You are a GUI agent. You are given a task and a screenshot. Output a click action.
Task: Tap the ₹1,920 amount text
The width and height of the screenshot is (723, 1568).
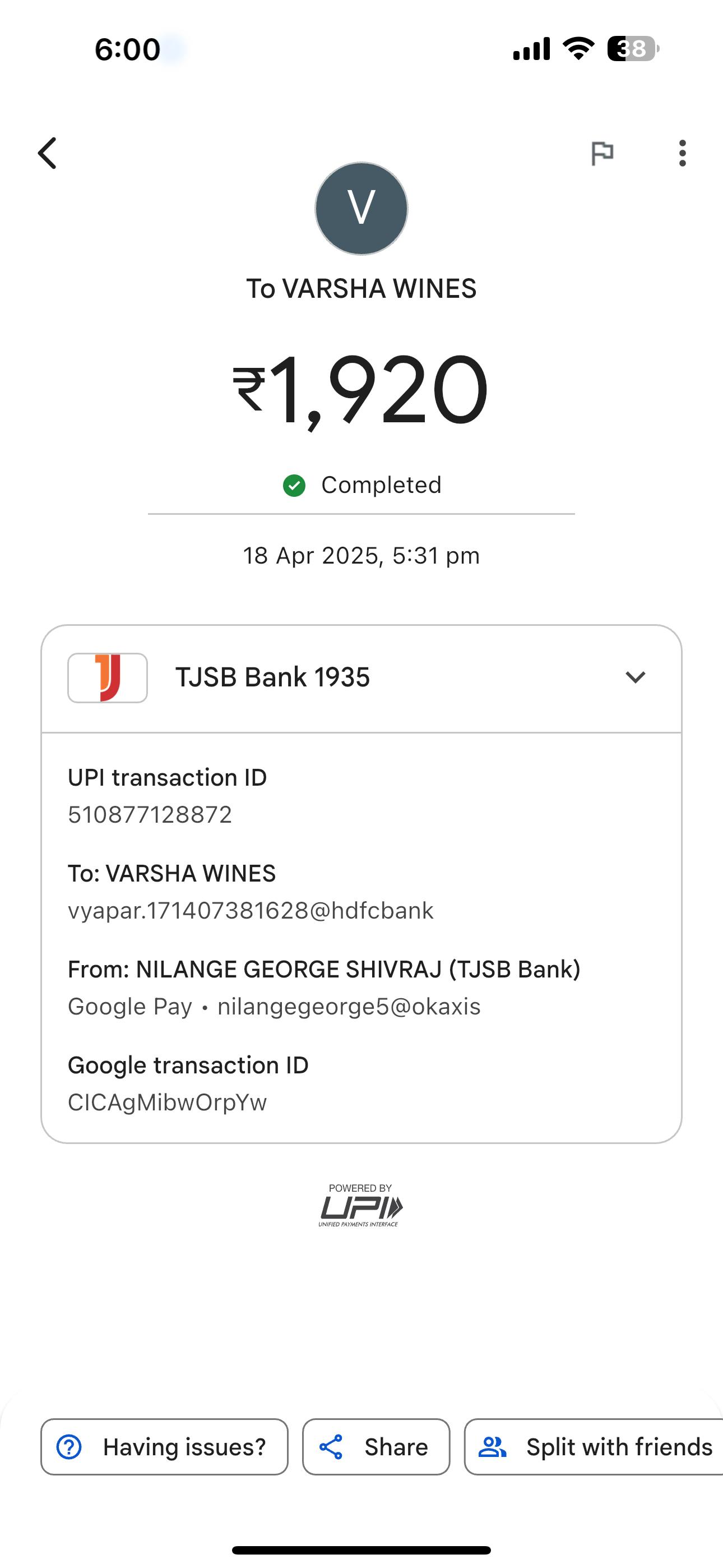coord(360,390)
